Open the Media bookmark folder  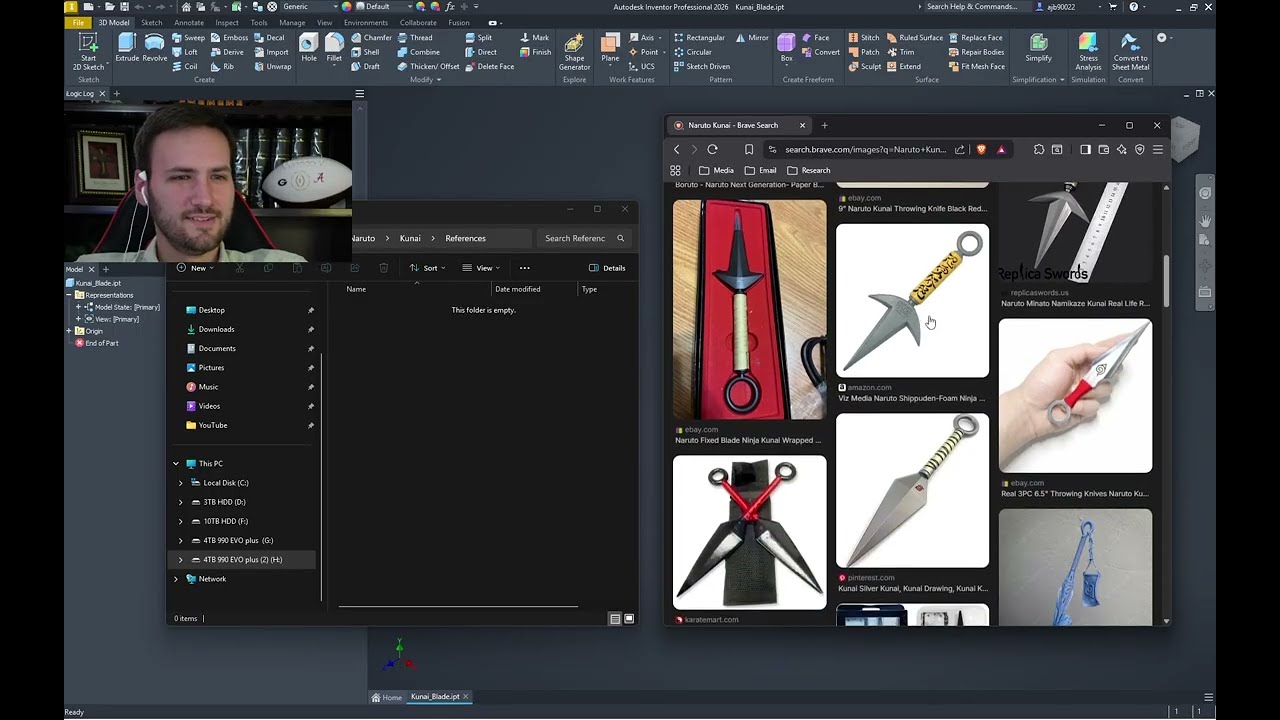tap(716, 170)
